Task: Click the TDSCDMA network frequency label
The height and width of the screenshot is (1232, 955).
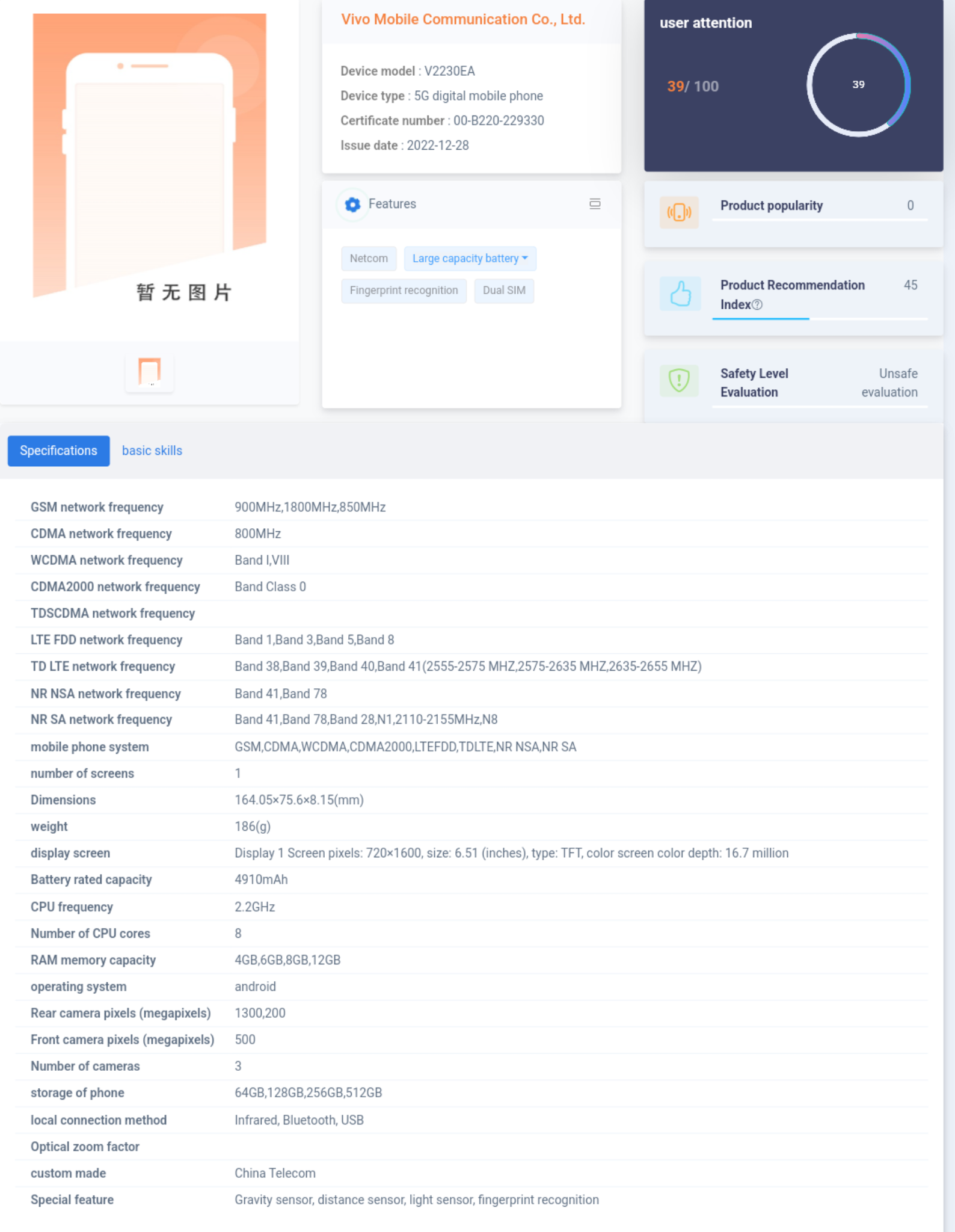Action: [x=112, y=614]
